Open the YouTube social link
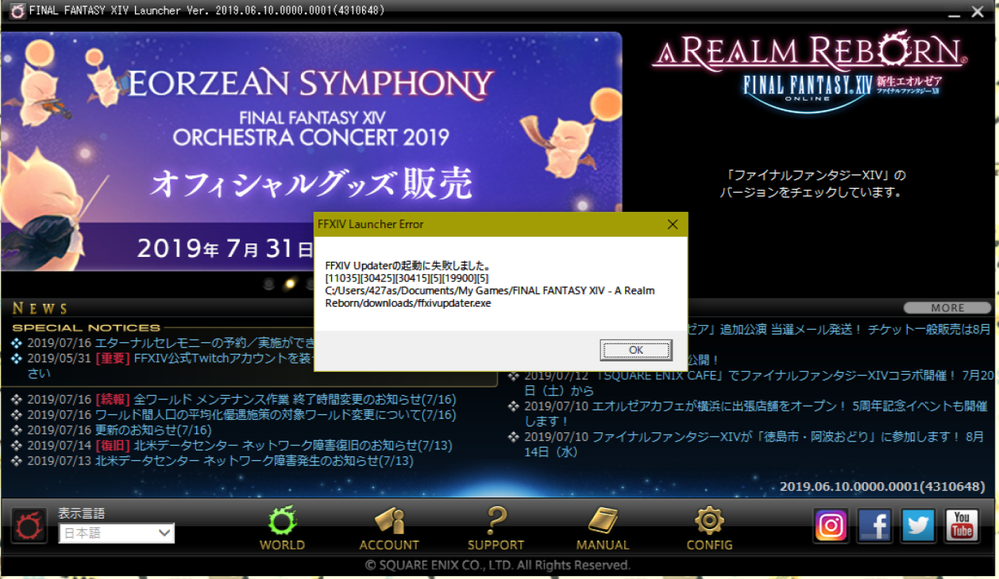Viewport: 999px width, 579px height. pyautogui.click(x=961, y=525)
